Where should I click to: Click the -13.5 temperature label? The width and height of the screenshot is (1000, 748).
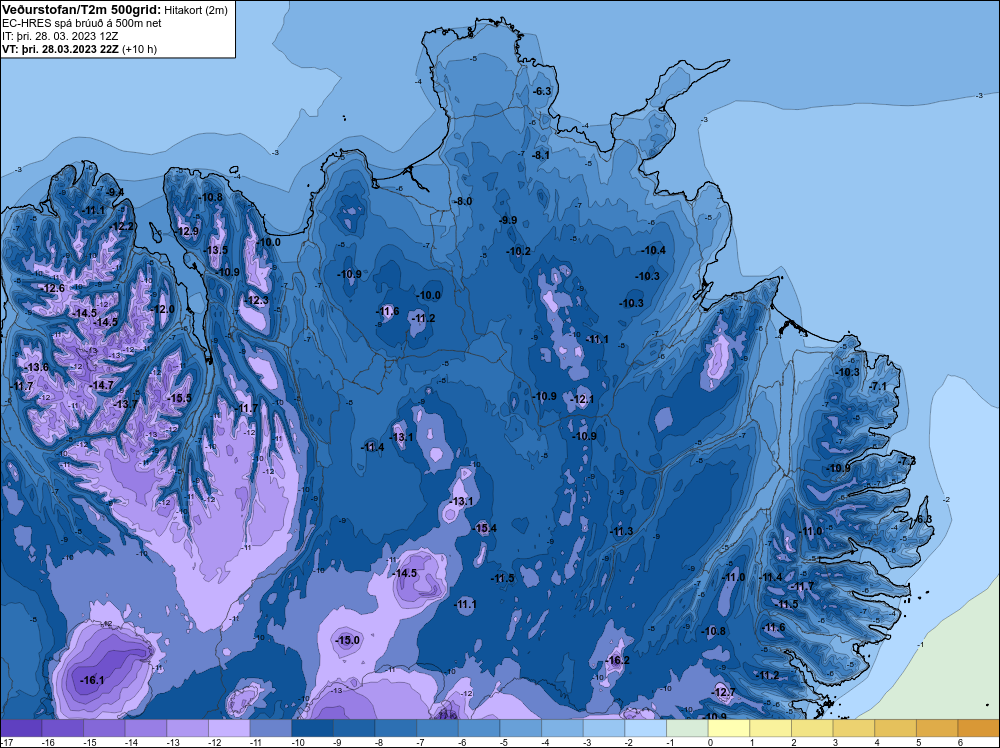[x=216, y=249]
